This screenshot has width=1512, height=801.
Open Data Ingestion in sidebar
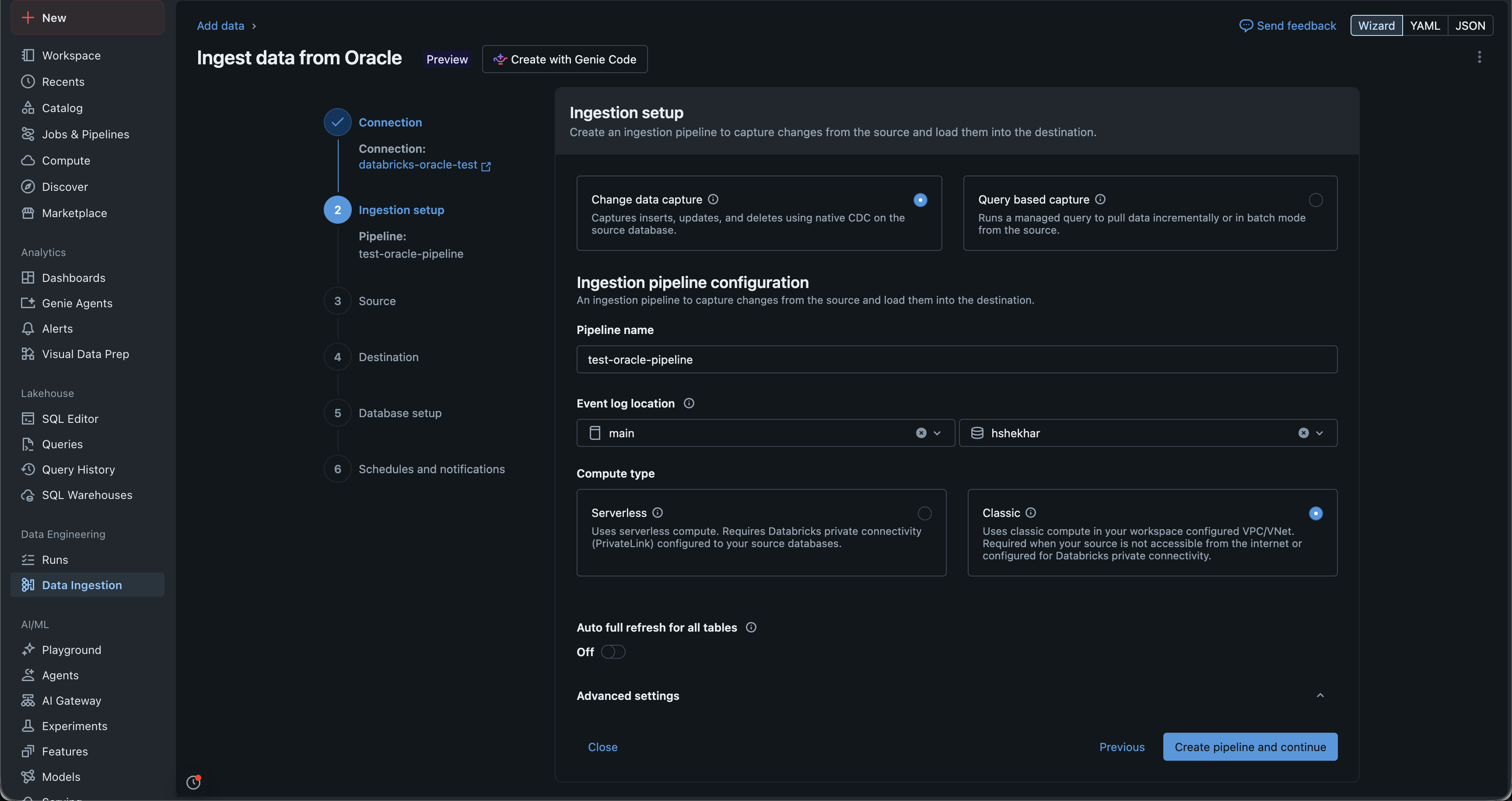87,585
